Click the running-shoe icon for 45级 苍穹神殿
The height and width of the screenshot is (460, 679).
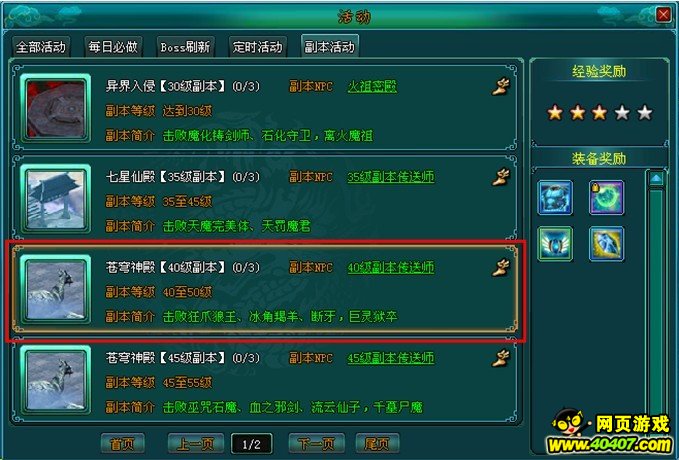(x=501, y=358)
